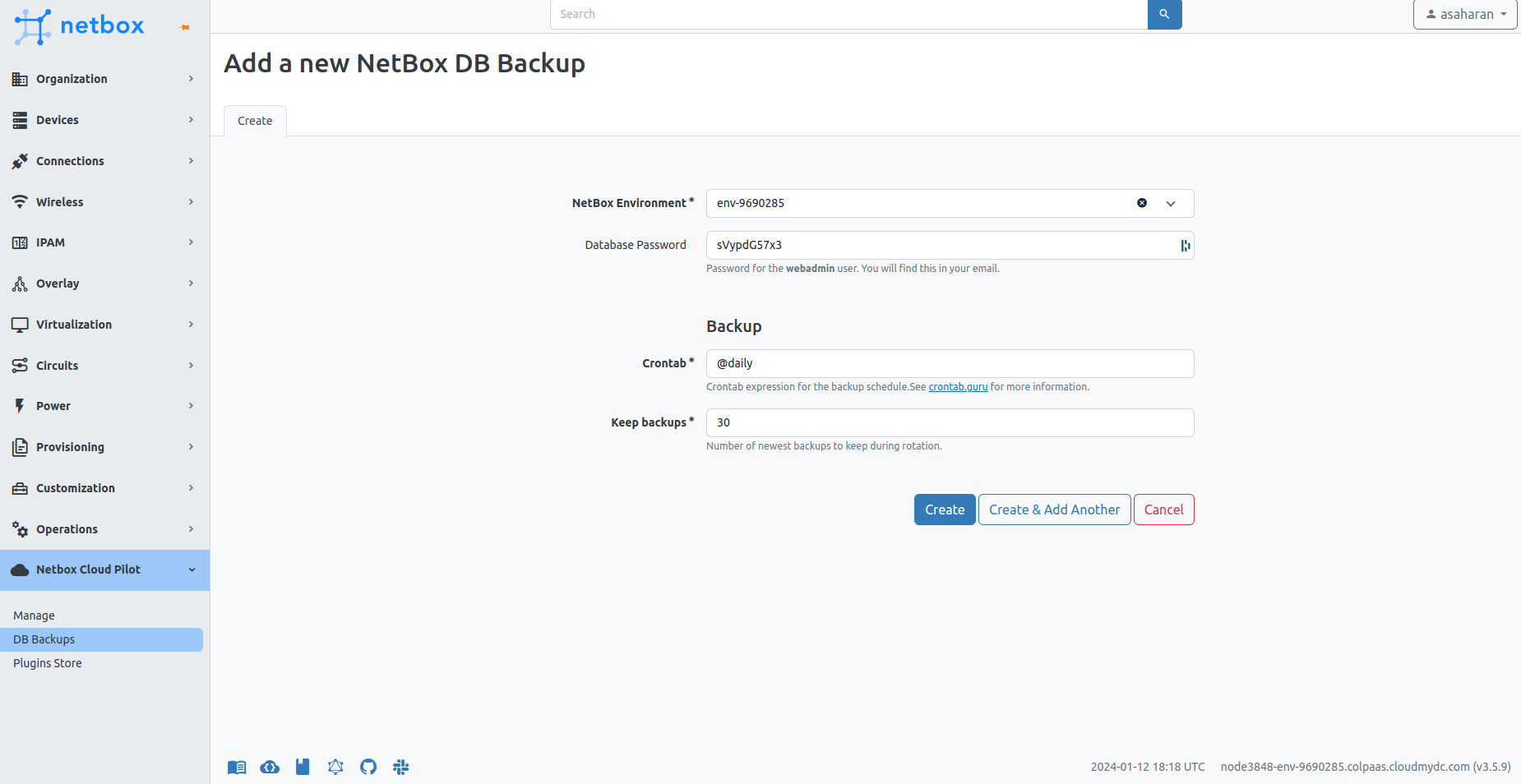Click the search magnifier button
Screen dimensions: 1521x784
pyautogui.click(x=1164, y=14)
